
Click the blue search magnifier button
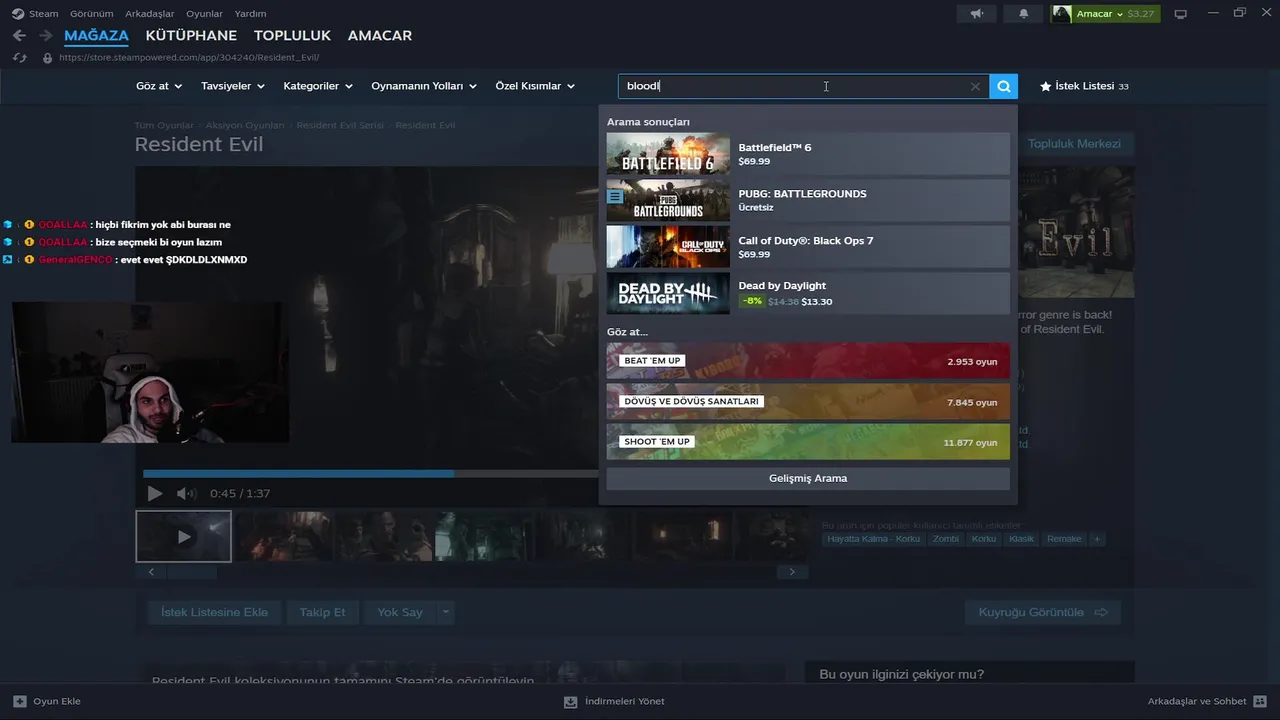1003,86
